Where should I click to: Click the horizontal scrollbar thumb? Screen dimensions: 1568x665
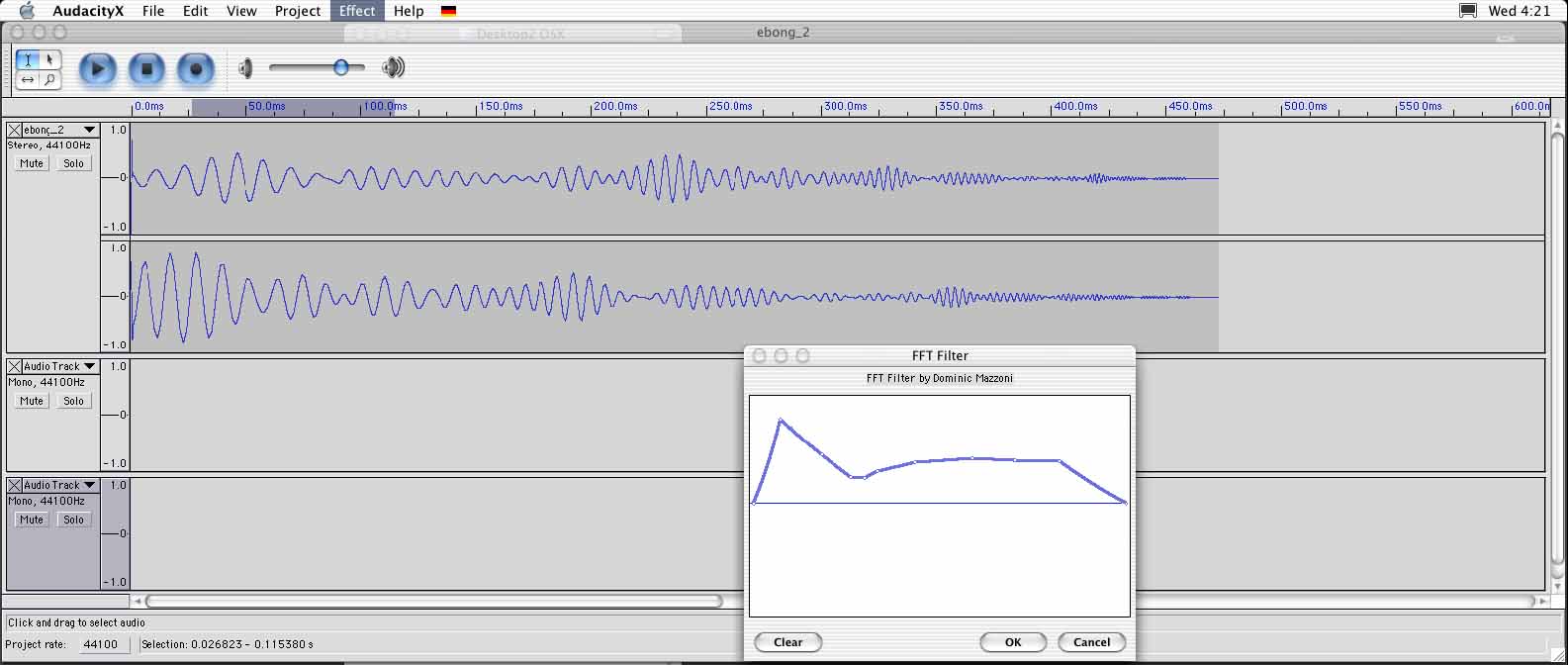click(434, 601)
